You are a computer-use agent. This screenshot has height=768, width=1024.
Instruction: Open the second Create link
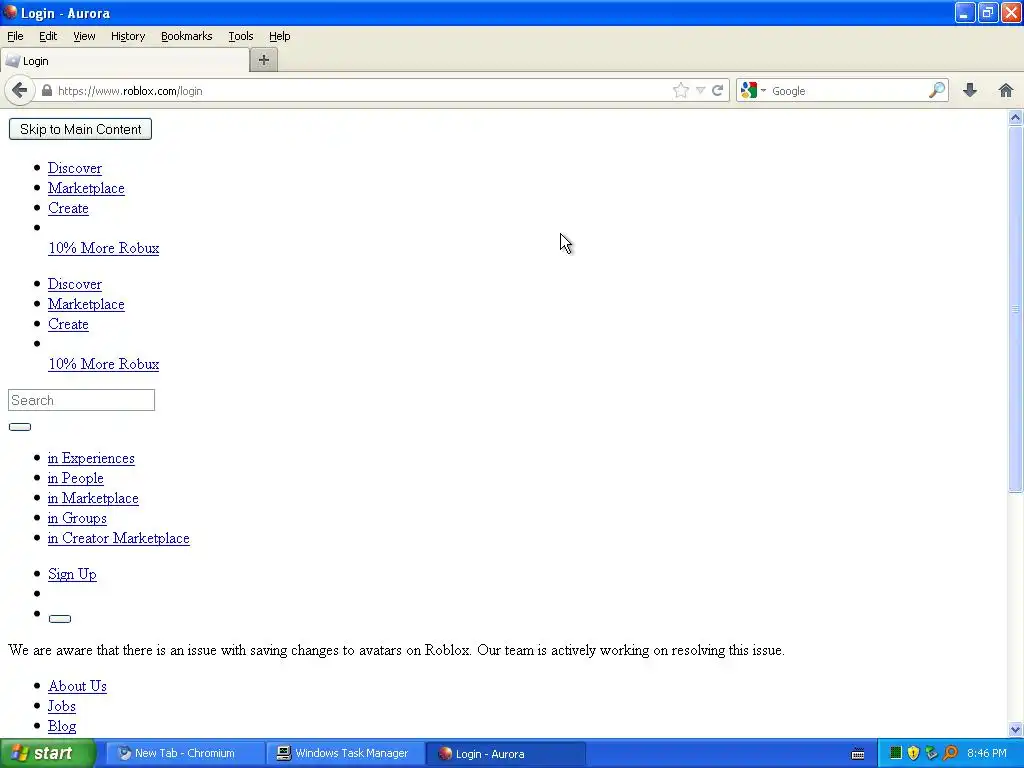click(x=68, y=325)
